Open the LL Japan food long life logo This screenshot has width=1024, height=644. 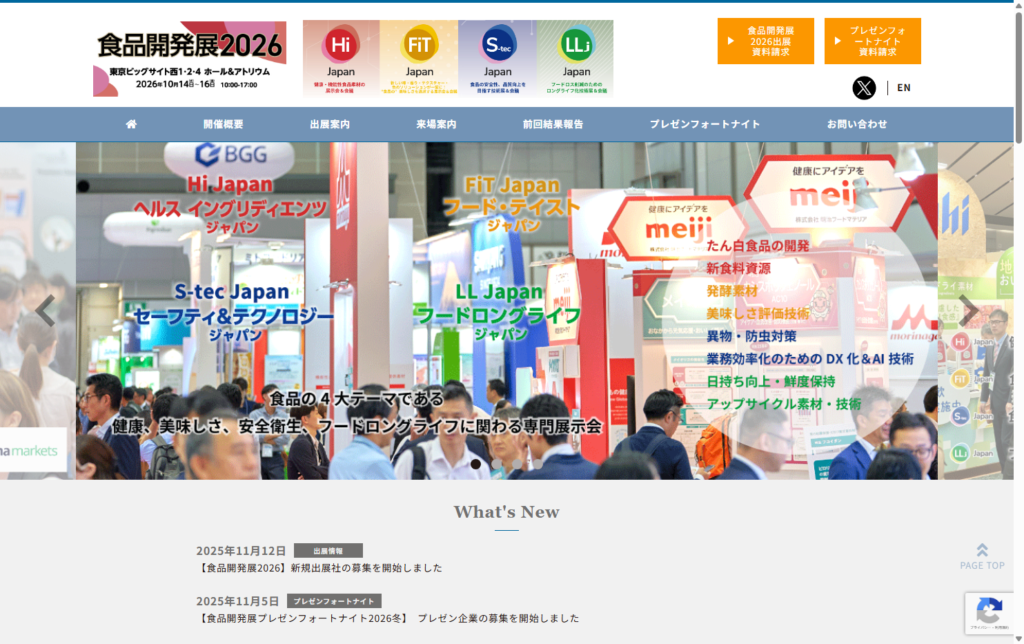click(x=575, y=50)
